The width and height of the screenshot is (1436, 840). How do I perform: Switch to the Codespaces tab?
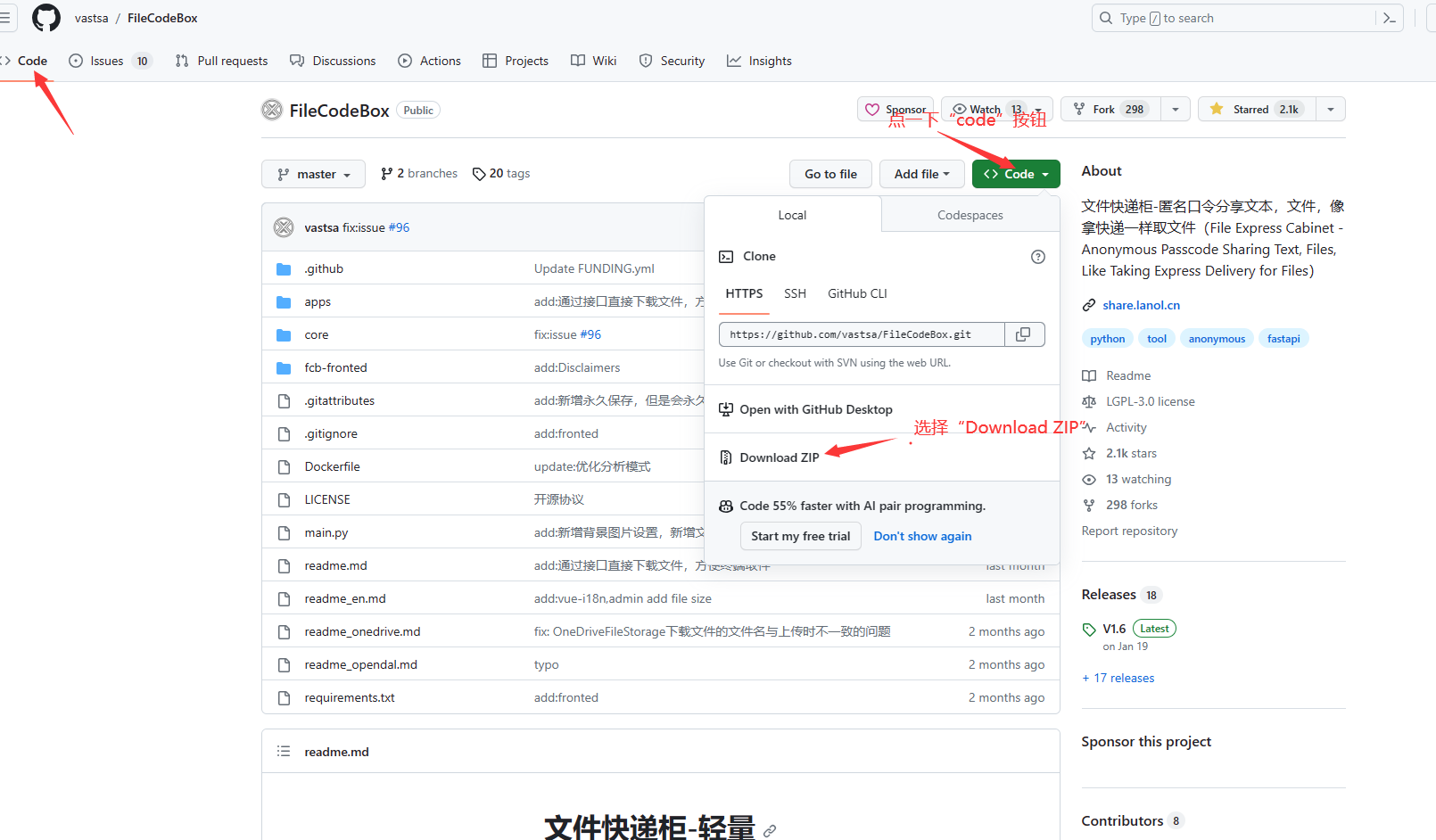pos(970,215)
